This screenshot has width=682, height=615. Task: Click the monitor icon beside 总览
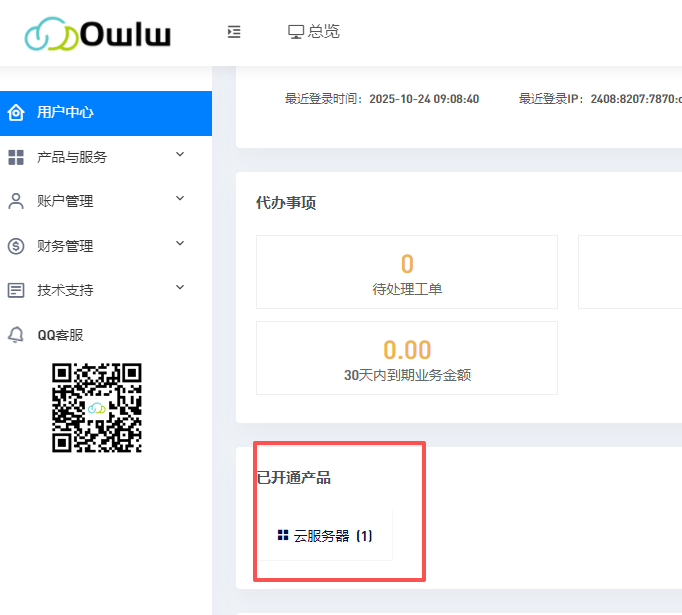(296, 32)
